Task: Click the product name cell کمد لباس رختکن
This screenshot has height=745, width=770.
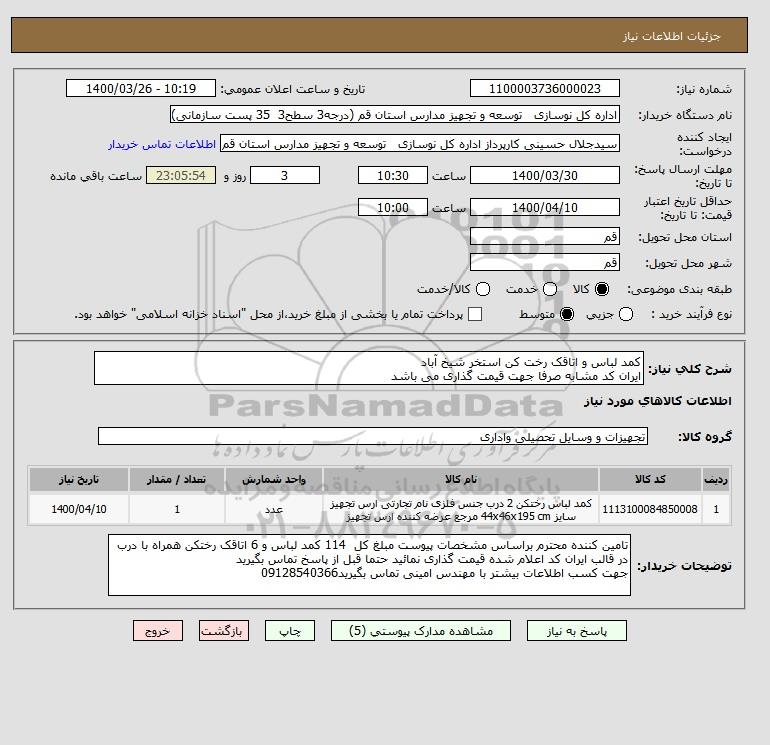Action: point(461,509)
